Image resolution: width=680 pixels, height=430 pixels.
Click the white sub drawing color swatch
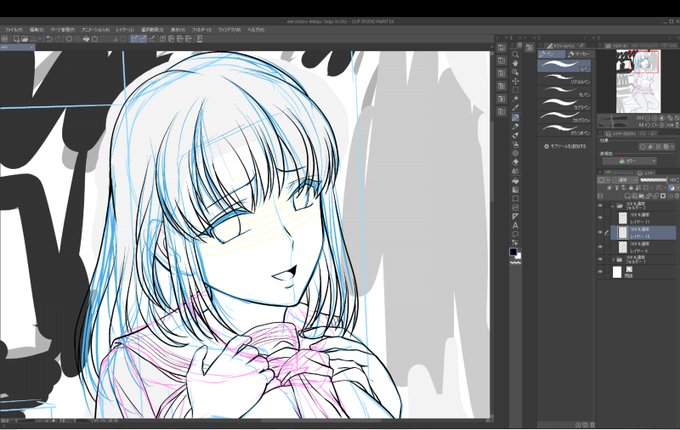[518, 256]
